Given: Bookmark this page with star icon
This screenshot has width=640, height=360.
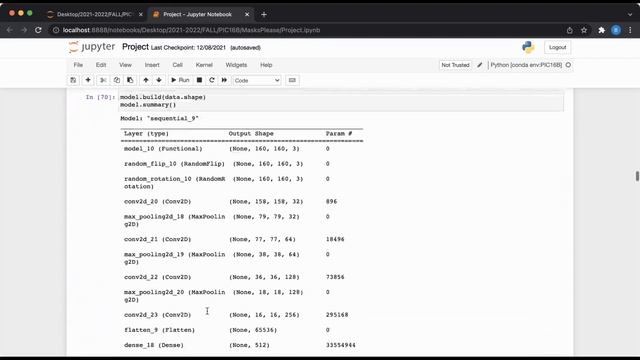Looking at the screenshot, I should [584, 30].
